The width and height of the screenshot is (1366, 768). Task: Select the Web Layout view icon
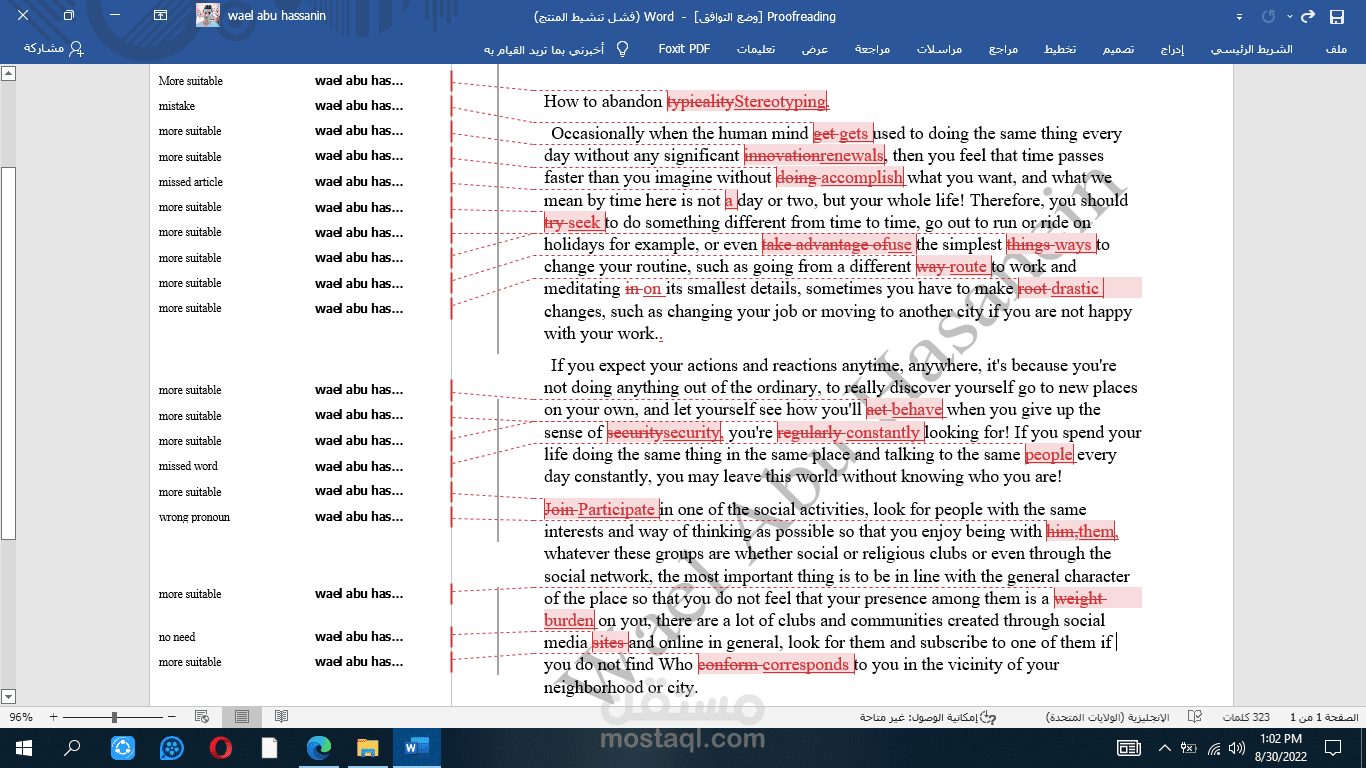pyautogui.click(x=202, y=717)
